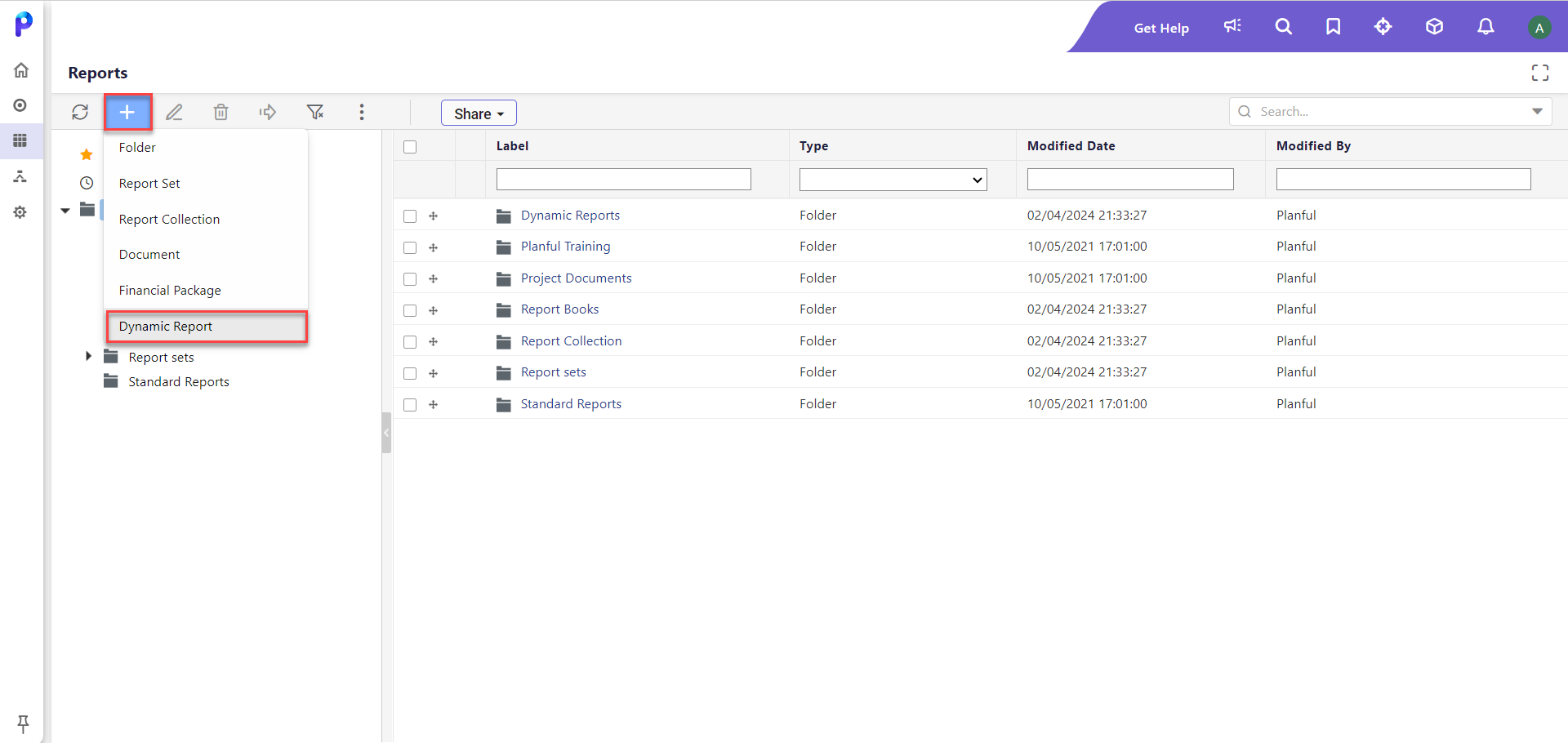Select Standard Reports in folder tree
This screenshot has width=1568, height=743.
coord(178,382)
